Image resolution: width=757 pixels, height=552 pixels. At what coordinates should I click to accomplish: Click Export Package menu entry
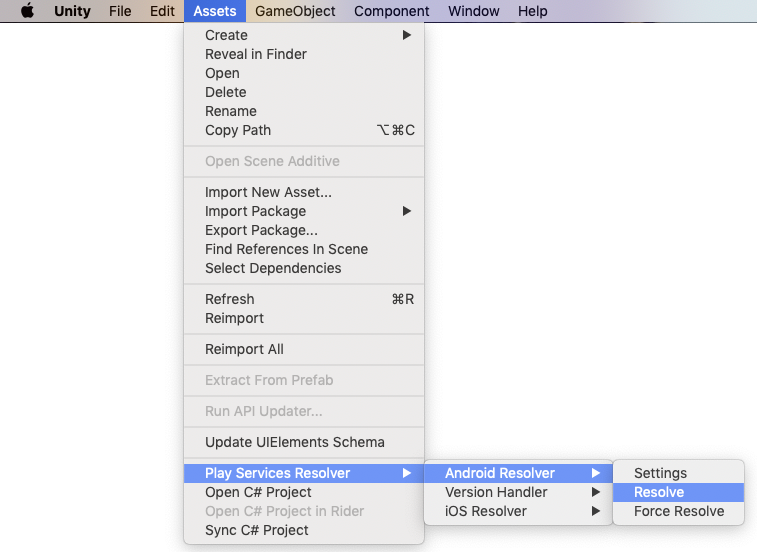click(x=261, y=230)
